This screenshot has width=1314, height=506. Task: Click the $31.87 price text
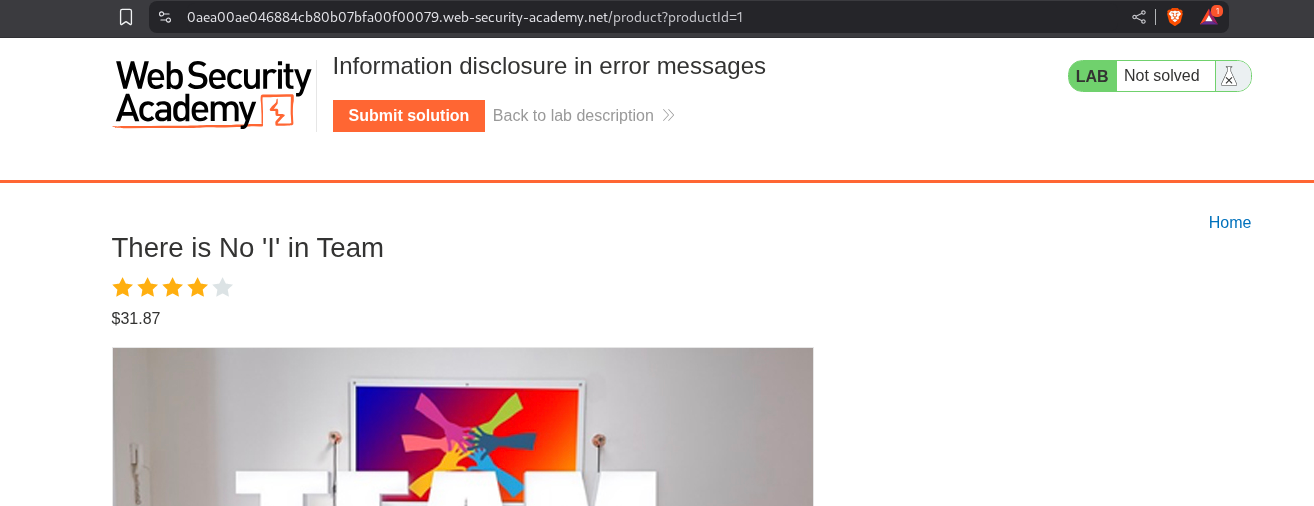pyautogui.click(x=136, y=319)
